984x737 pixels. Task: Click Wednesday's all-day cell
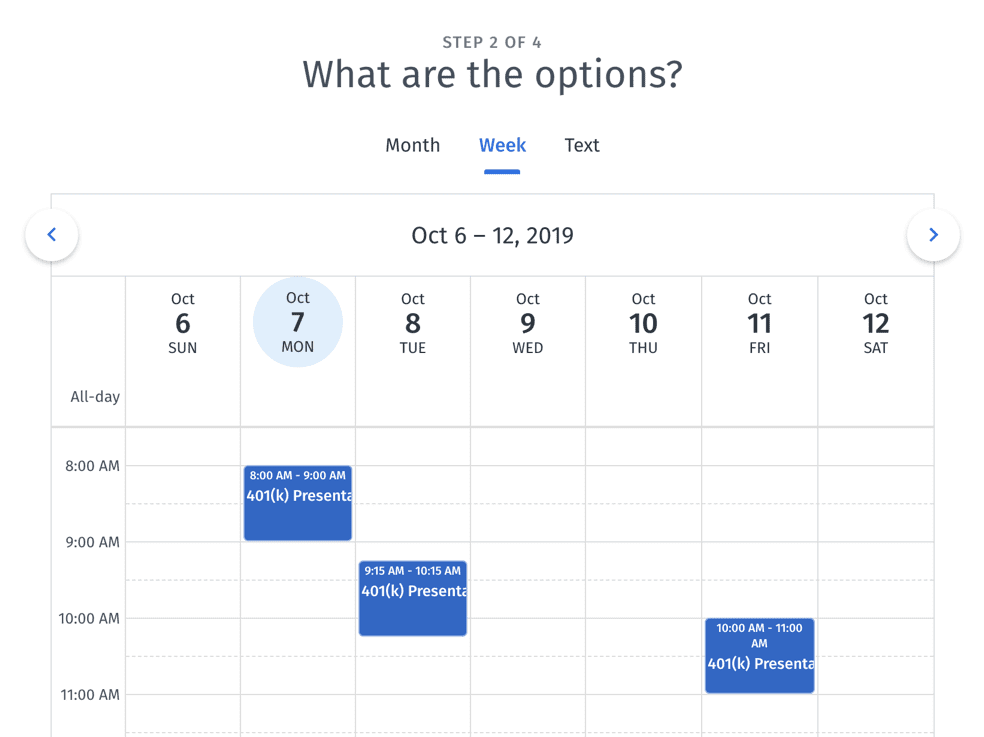(x=528, y=397)
